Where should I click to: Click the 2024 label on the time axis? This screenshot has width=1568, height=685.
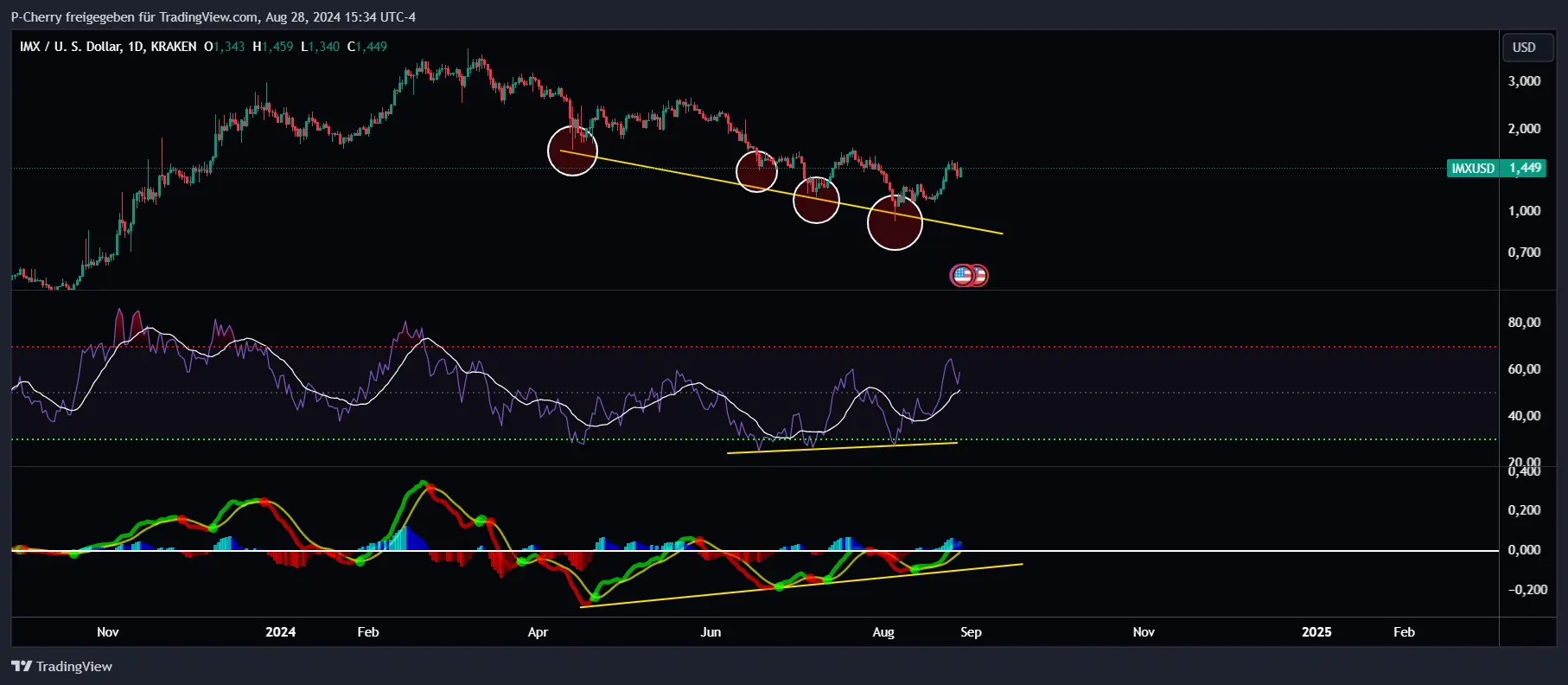point(280,632)
